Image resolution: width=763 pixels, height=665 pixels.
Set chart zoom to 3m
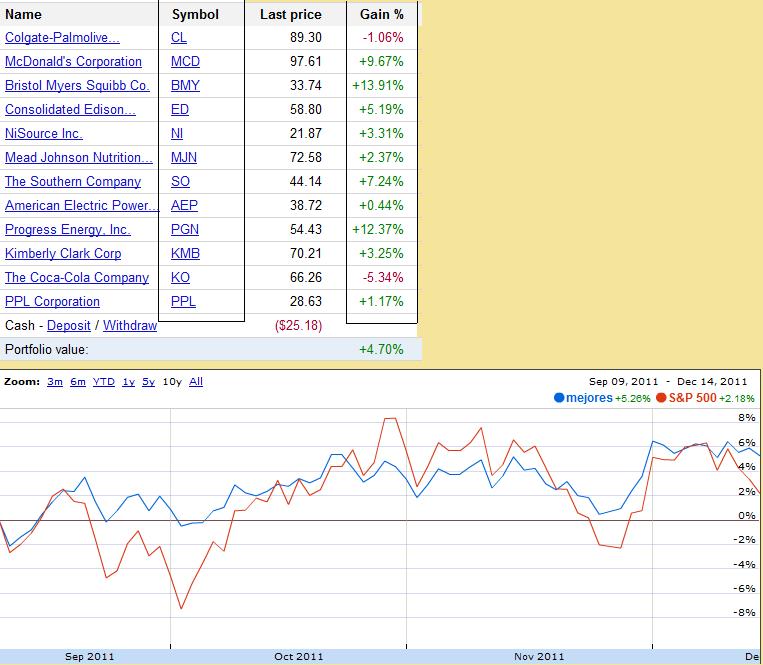click(55, 382)
